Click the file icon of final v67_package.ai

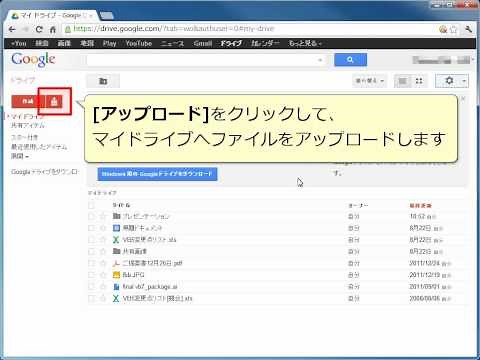tap(116, 287)
